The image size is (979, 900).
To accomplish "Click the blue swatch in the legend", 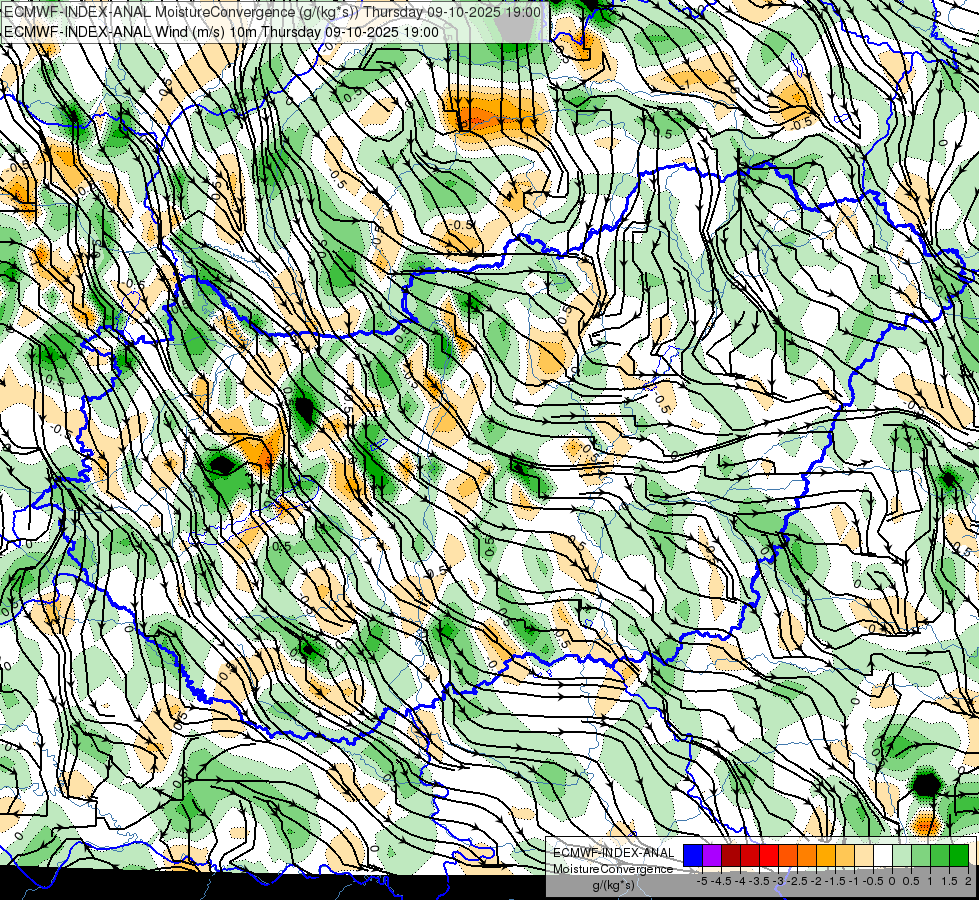I will (x=693, y=855).
